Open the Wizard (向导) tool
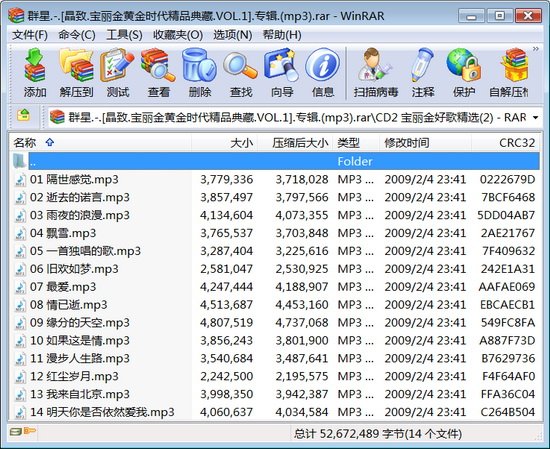The width and height of the screenshot is (550, 449). 282,73
